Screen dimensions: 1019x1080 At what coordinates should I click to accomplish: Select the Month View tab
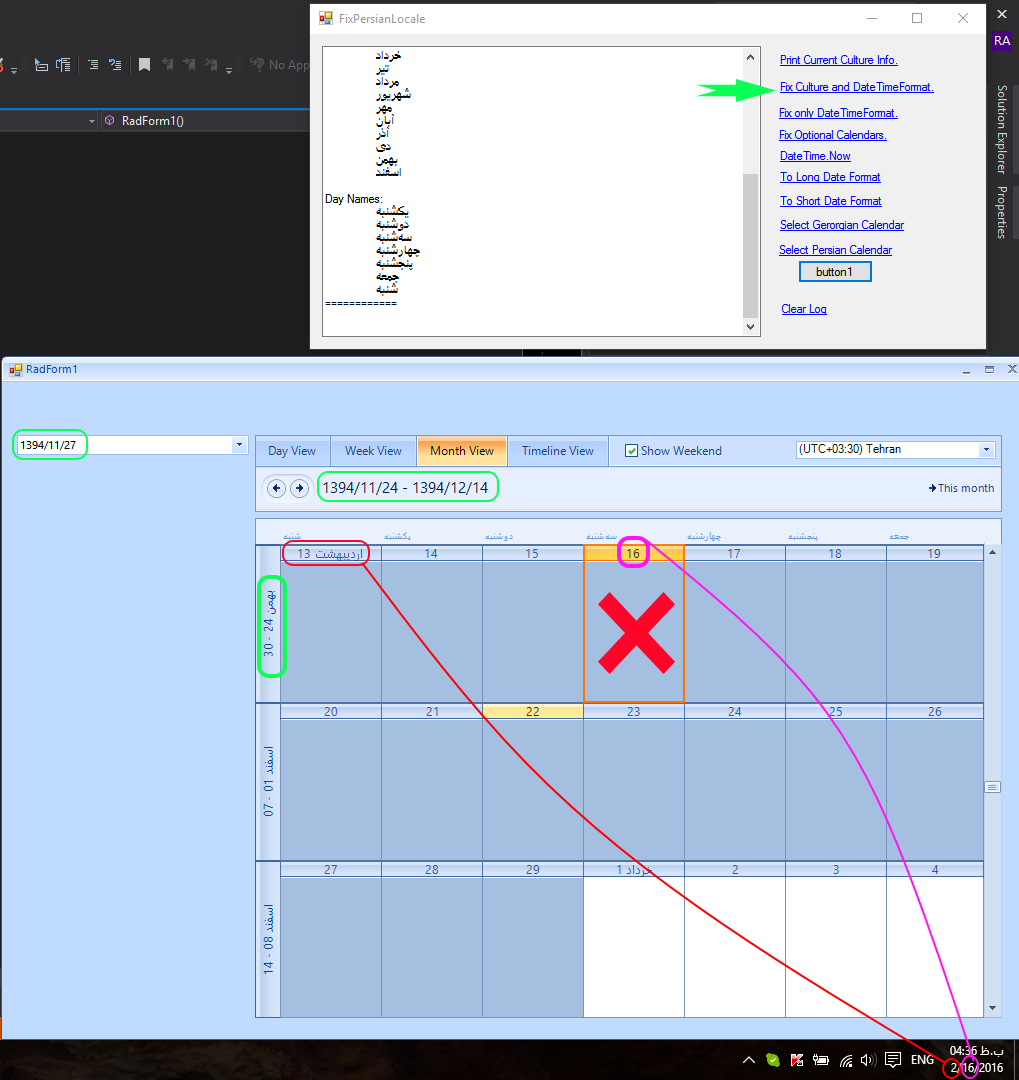point(462,451)
